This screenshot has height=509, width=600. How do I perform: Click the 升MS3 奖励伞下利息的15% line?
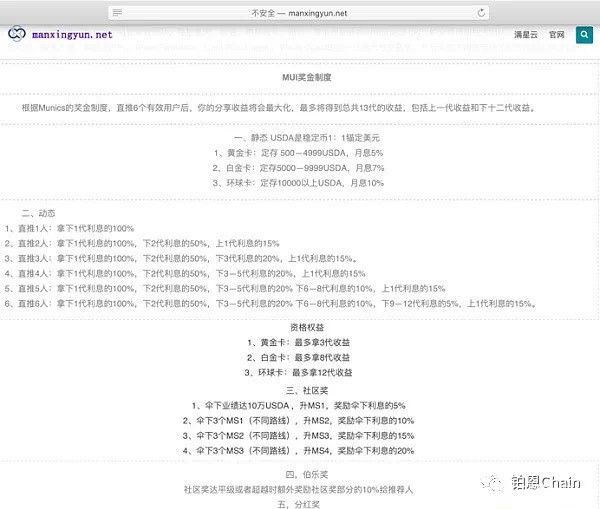(298, 436)
